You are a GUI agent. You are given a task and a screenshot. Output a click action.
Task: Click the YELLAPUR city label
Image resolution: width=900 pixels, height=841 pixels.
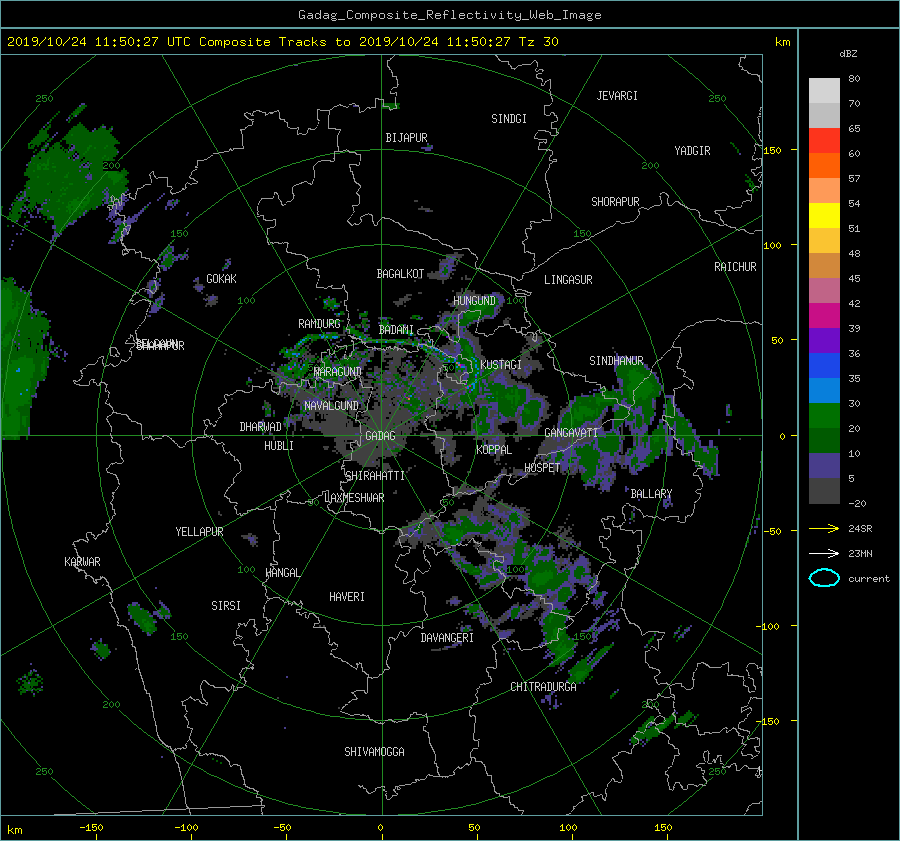pos(199,532)
